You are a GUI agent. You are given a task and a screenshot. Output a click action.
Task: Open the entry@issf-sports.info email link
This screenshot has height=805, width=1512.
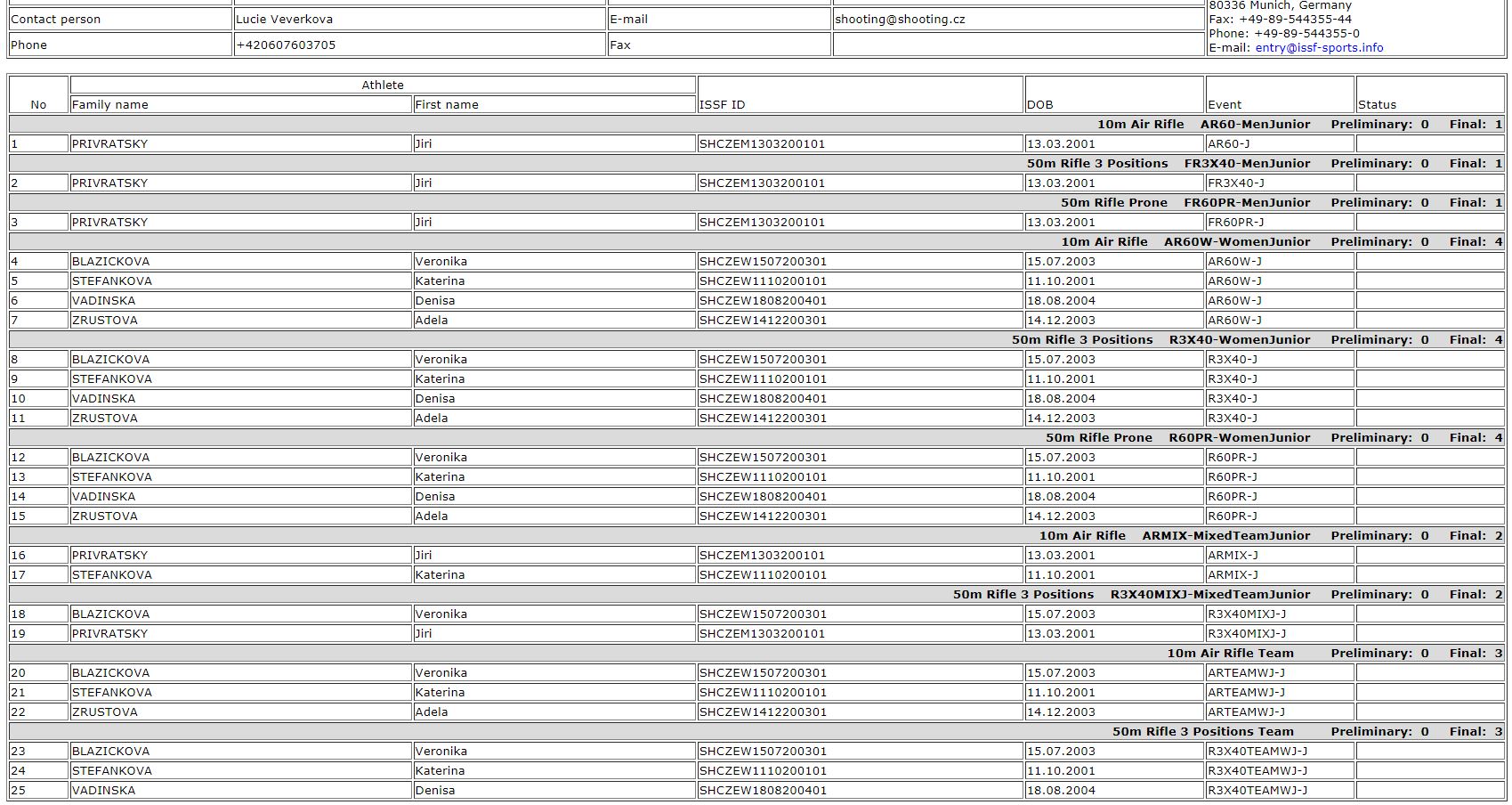1319,48
